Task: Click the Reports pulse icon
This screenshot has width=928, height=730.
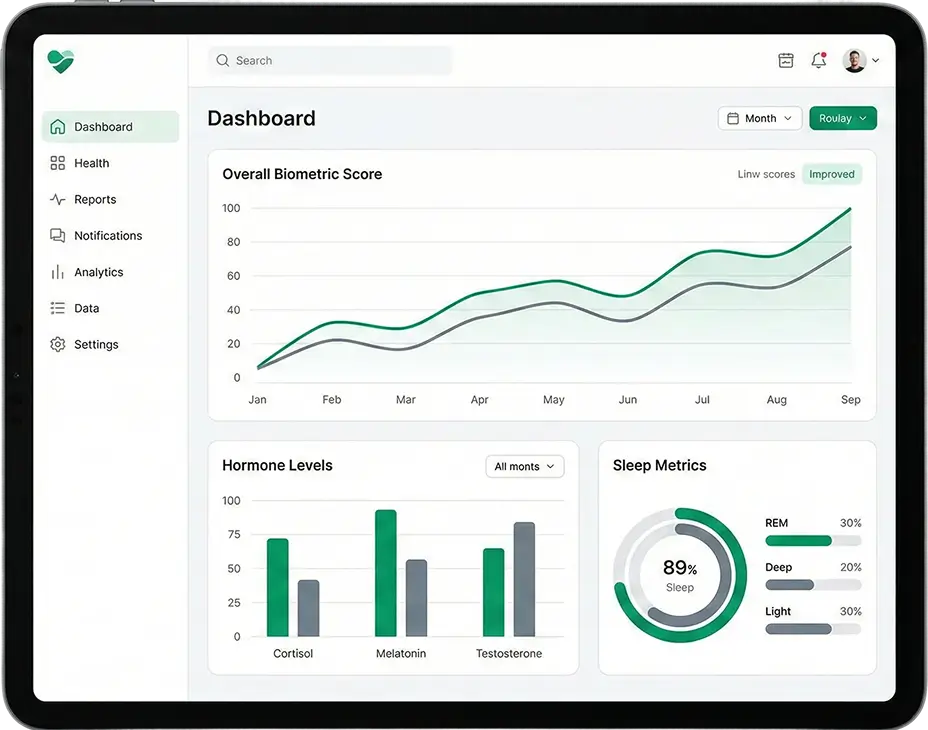Action: [58, 199]
